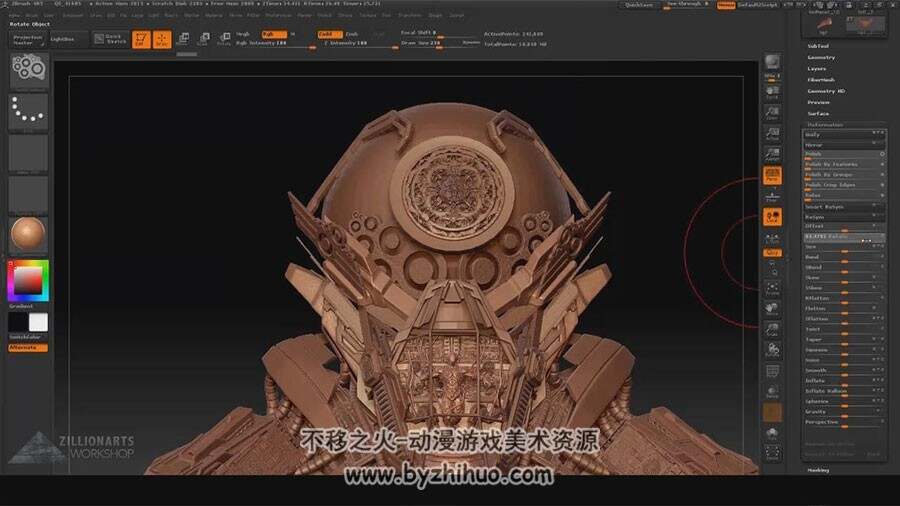The height and width of the screenshot is (506, 900).
Task: Click the Inflate deformation slider
Action: pyautogui.click(x=844, y=380)
